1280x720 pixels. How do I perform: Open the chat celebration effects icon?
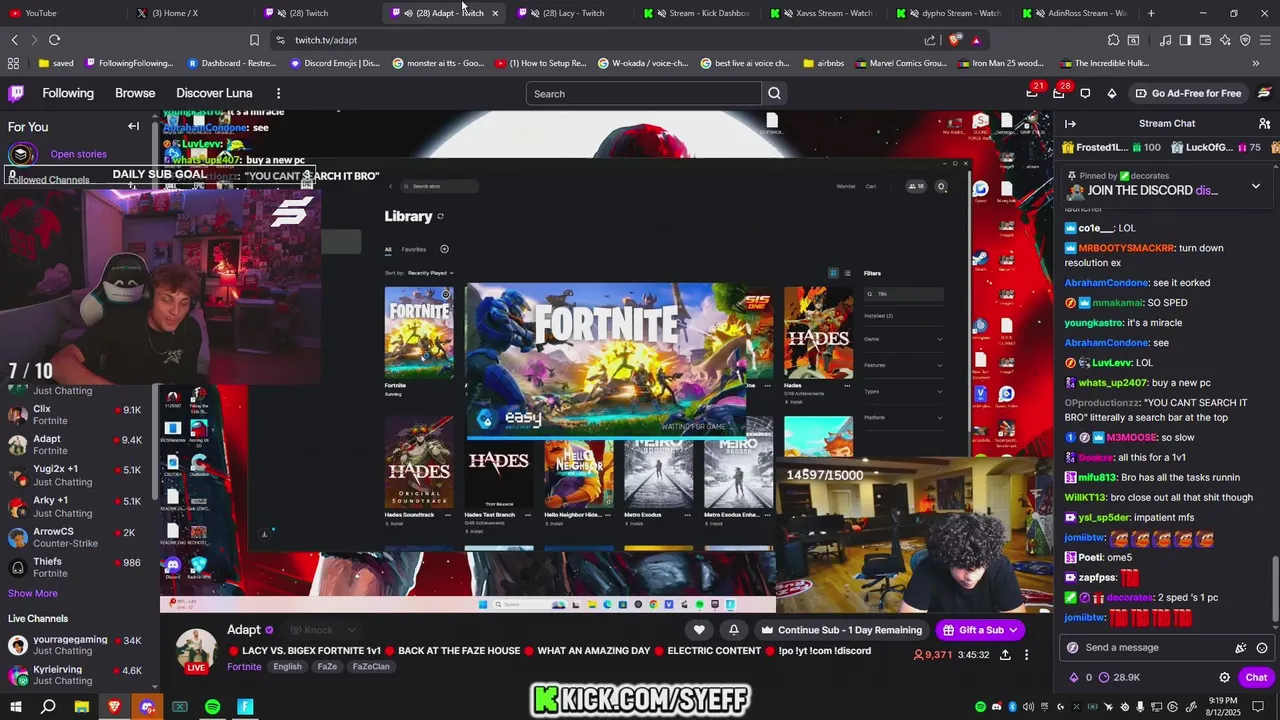[x=1241, y=648]
